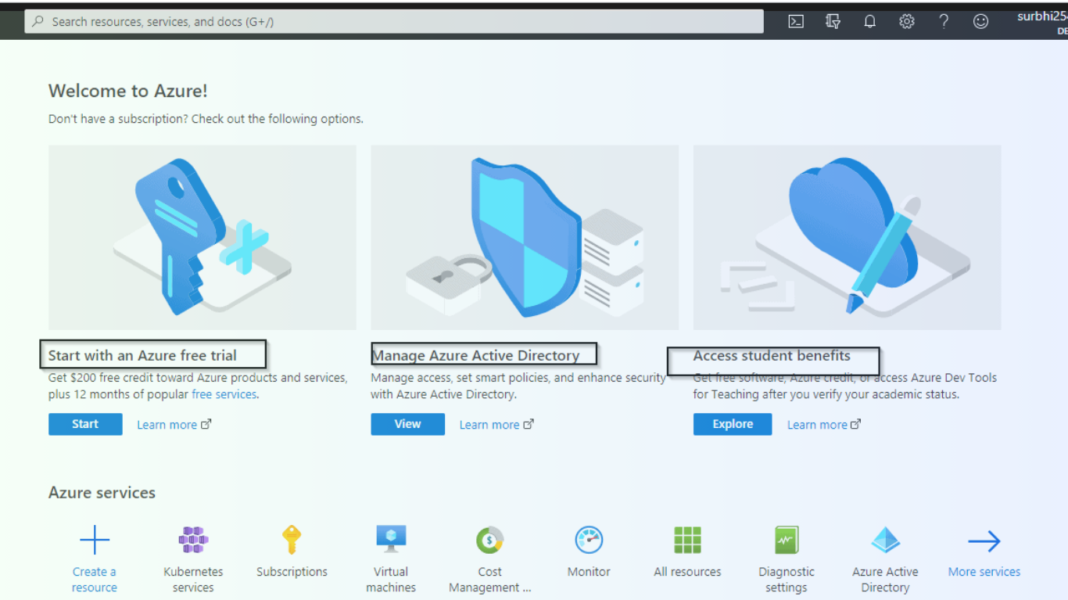Image resolution: width=1068 pixels, height=600 pixels.
Task: Click the Active Directory shield illustration
Action: coord(524,237)
